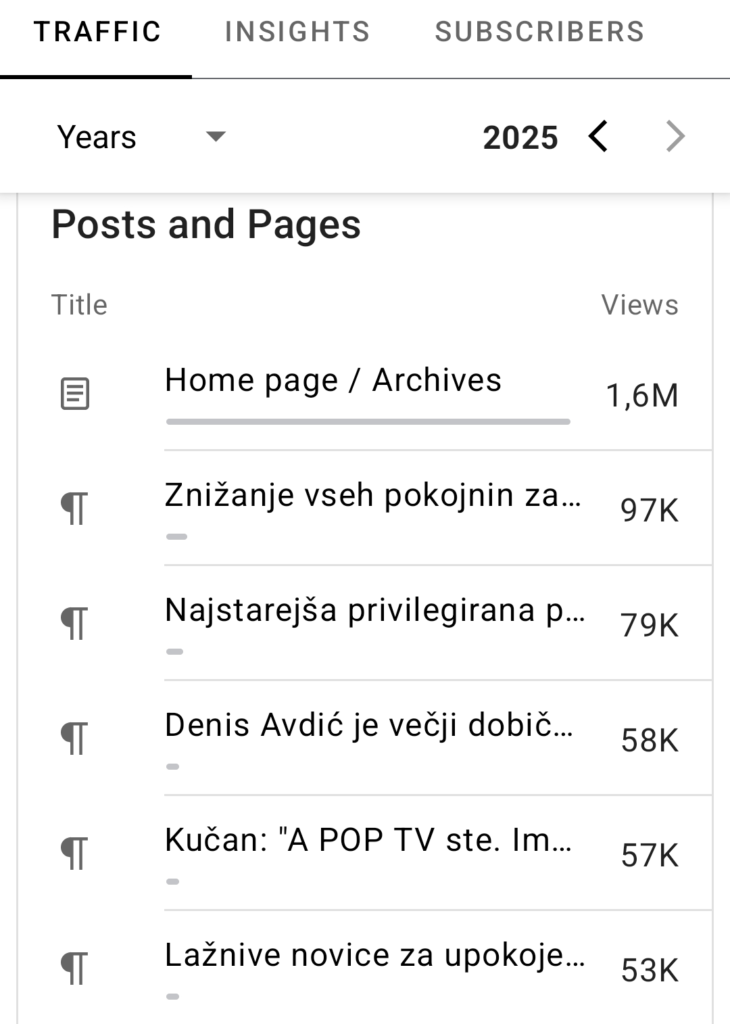This screenshot has width=730, height=1024.
Task: Click the Home page views progress bar
Action: [x=368, y=422]
